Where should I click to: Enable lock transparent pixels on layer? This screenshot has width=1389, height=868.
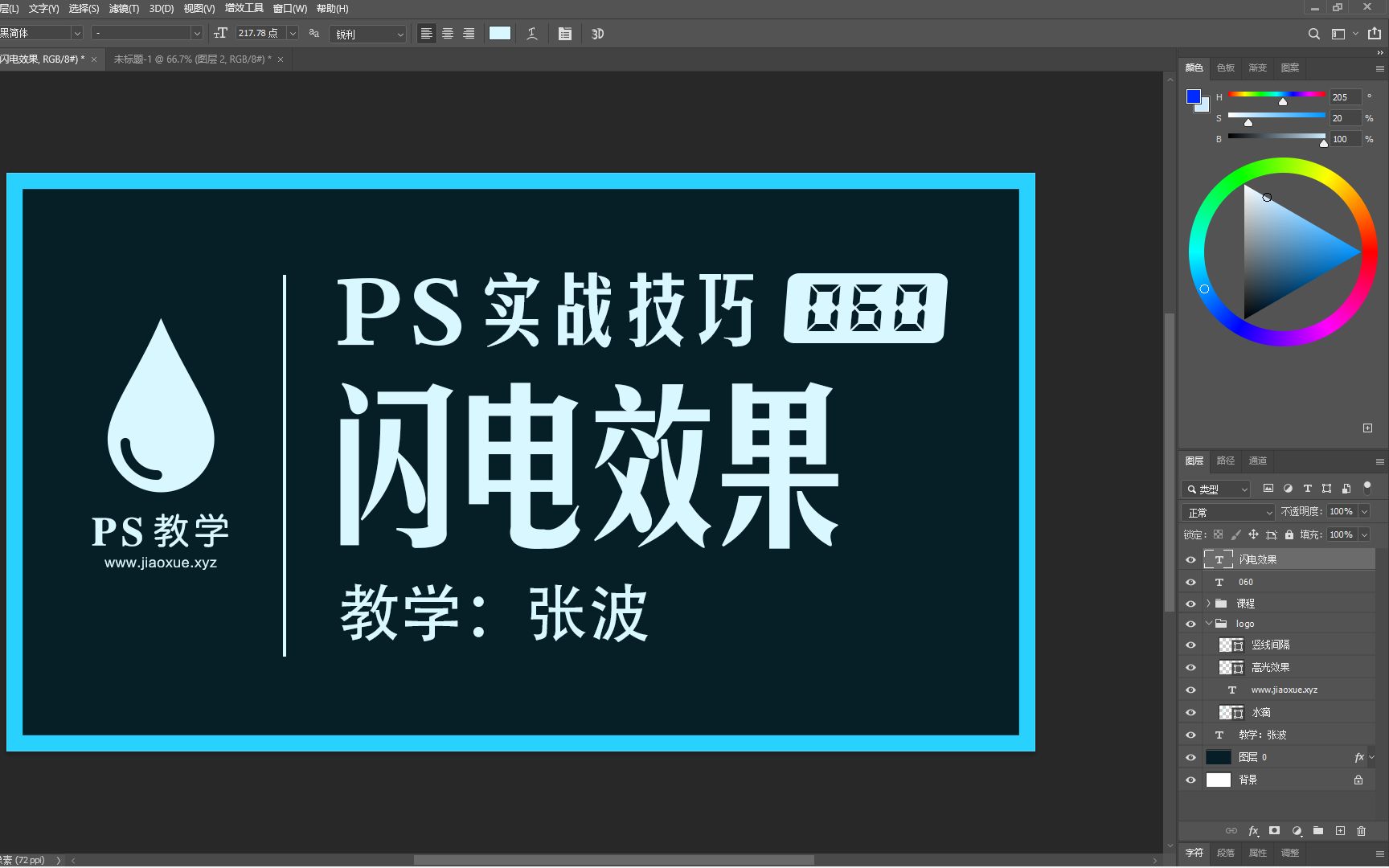coord(1217,534)
